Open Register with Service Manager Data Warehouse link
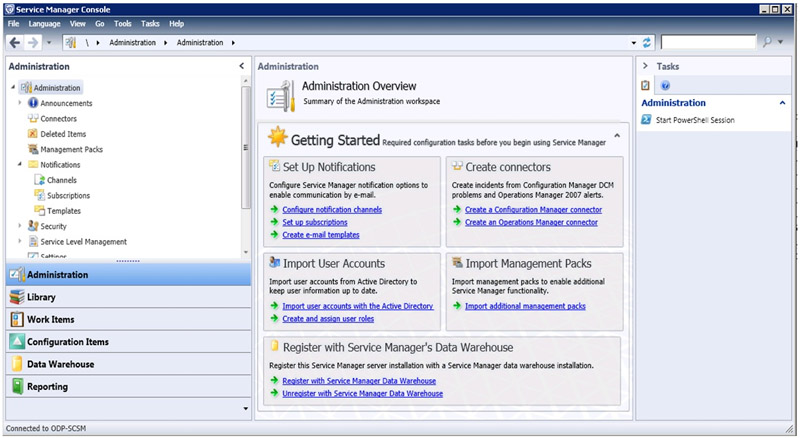Screen dimensions: 800x438 pyautogui.click(x=359, y=381)
